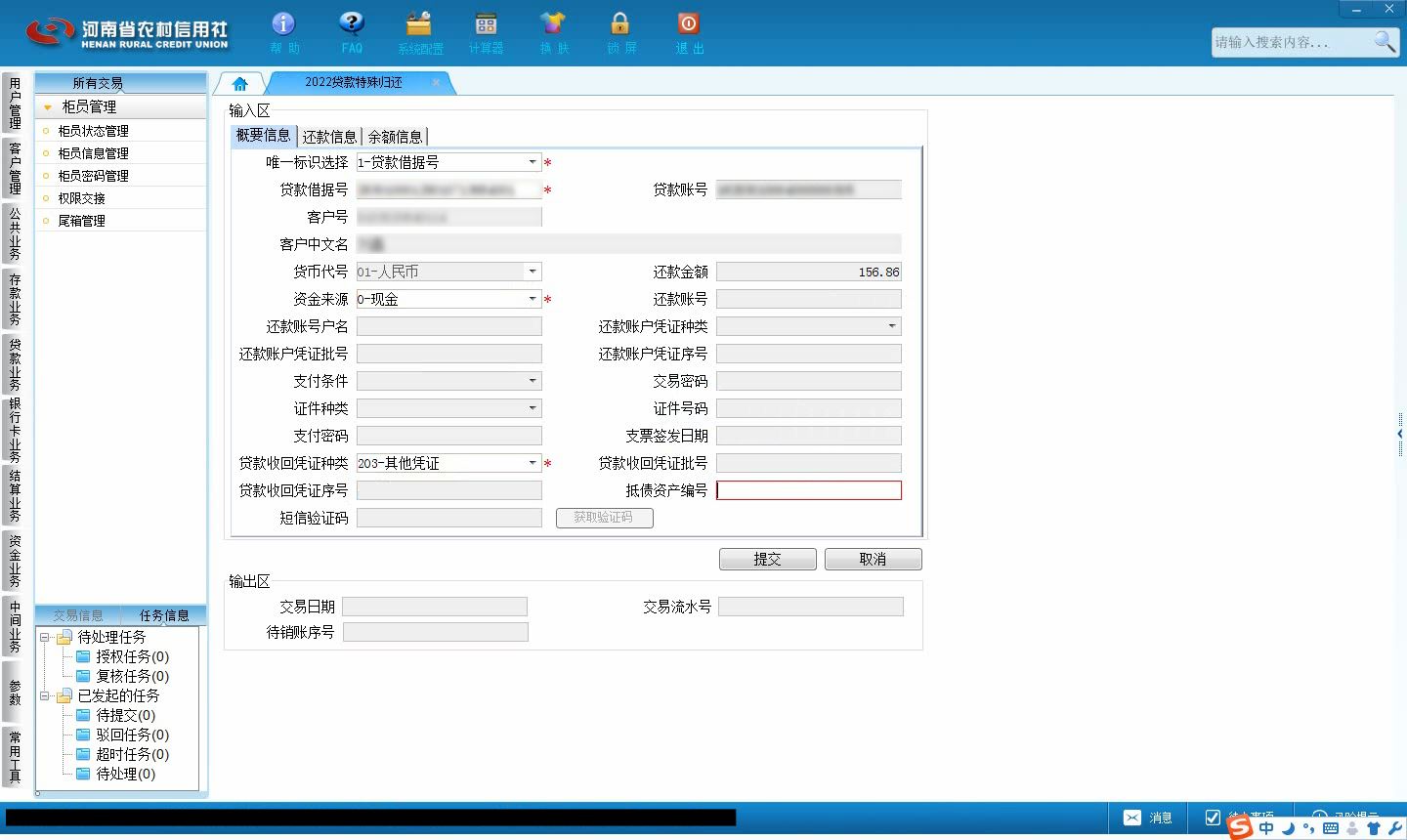Switch to the 余额信息 tab
The image size is (1407, 840).
coord(395,137)
